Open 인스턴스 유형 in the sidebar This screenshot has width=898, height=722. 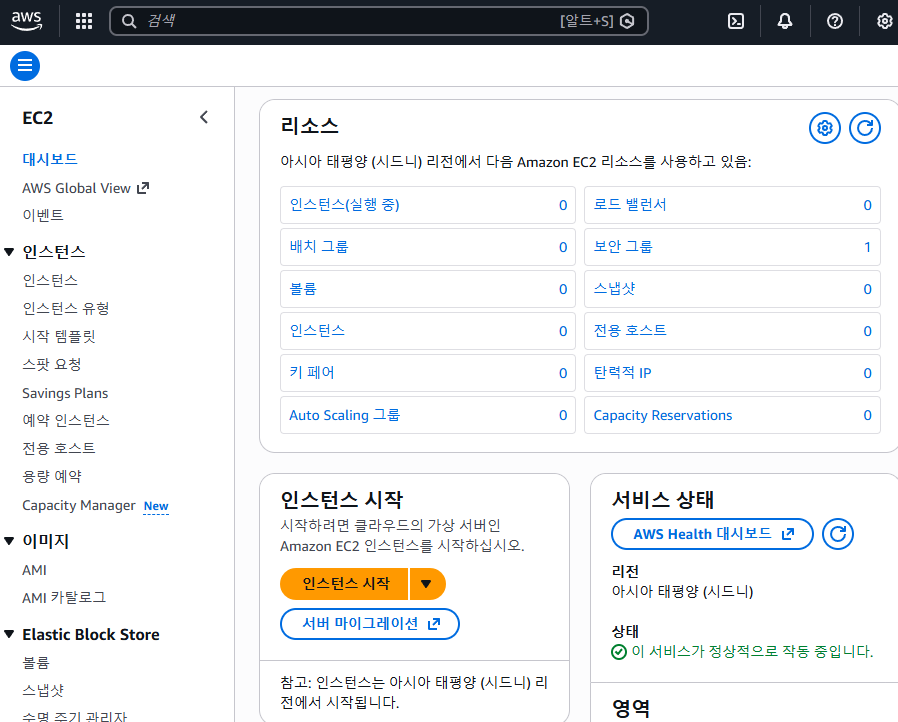[x=66, y=309]
